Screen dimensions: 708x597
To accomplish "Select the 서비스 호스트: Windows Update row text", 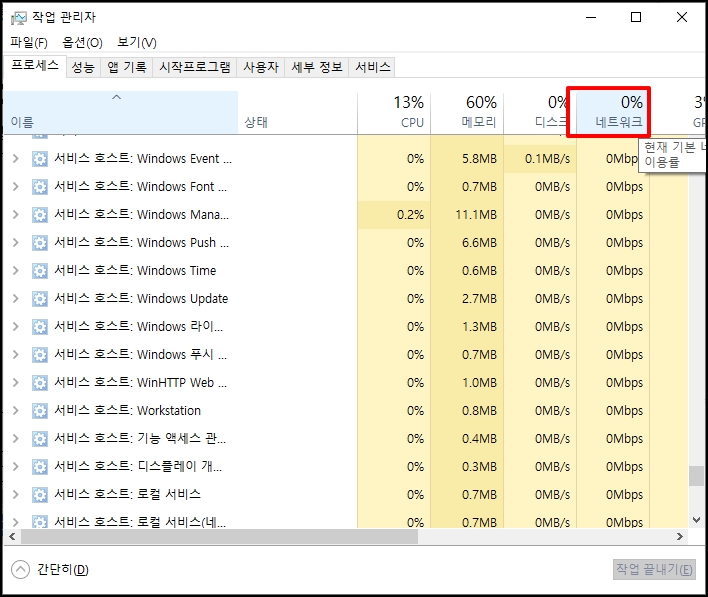I will pos(141,299).
